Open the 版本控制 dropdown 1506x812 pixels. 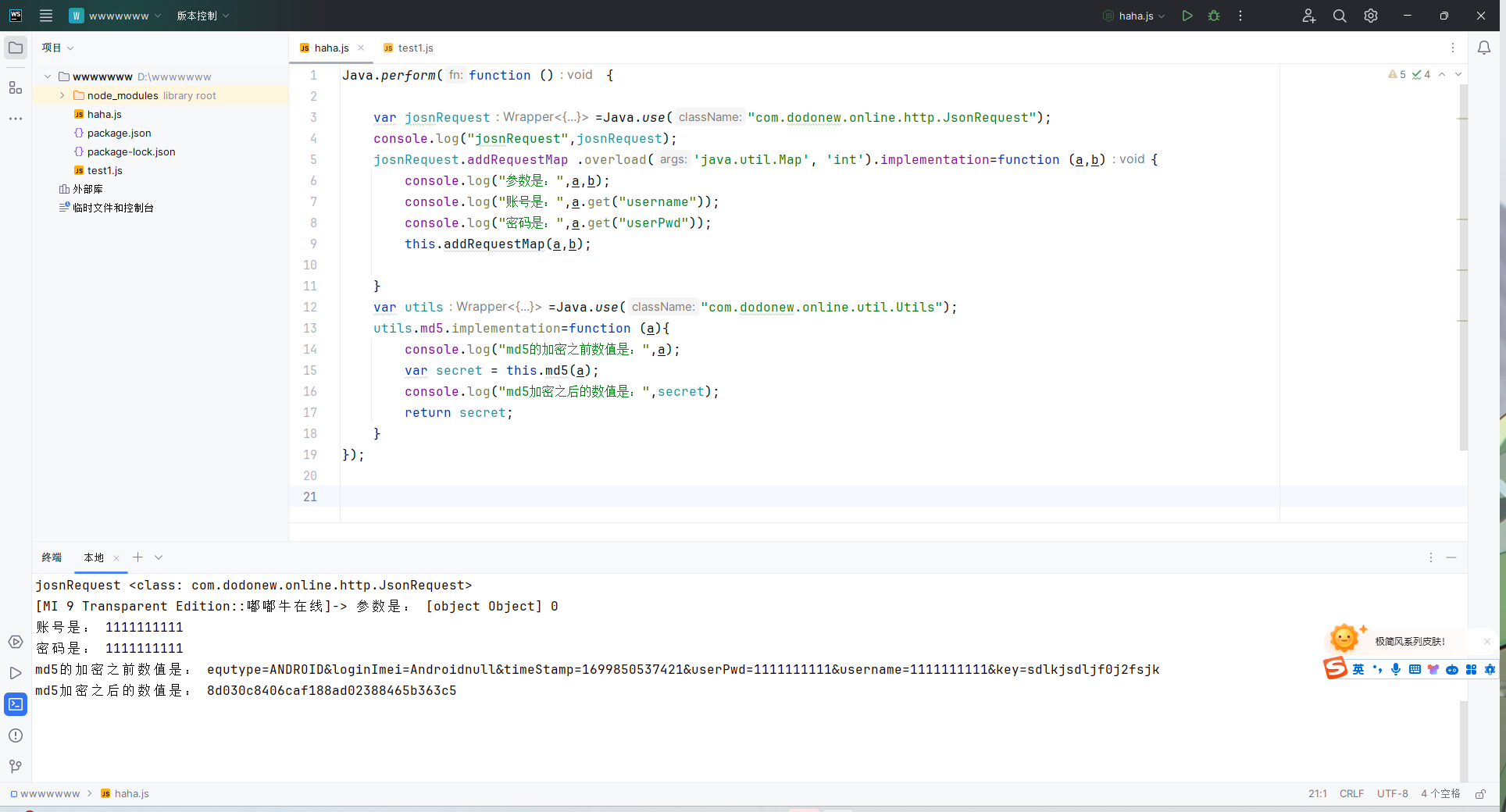pos(202,16)
